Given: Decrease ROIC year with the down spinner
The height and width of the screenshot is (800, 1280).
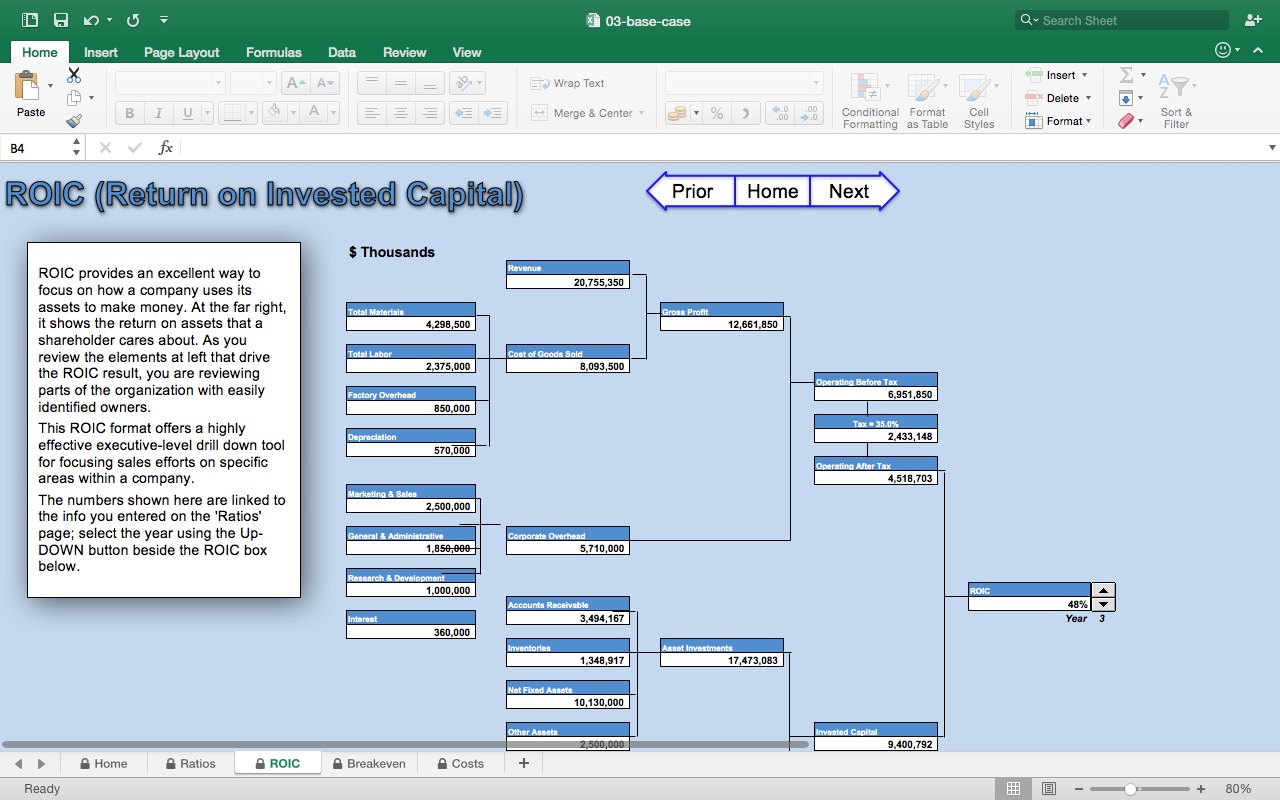Looking at the screenshot, I should pos(1103,604).
